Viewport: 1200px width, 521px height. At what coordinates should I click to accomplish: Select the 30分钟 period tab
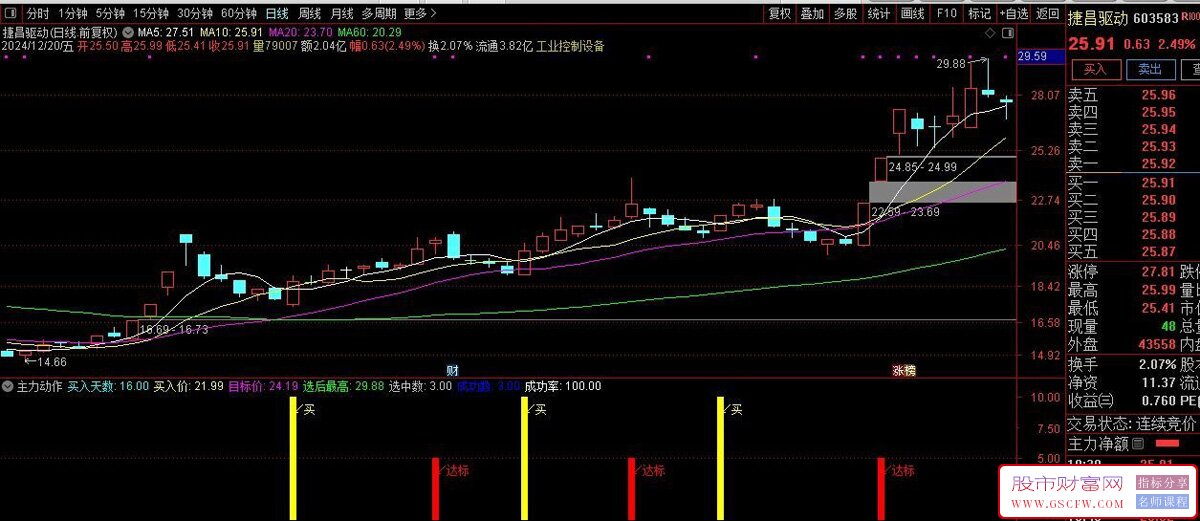coord(195,14)
